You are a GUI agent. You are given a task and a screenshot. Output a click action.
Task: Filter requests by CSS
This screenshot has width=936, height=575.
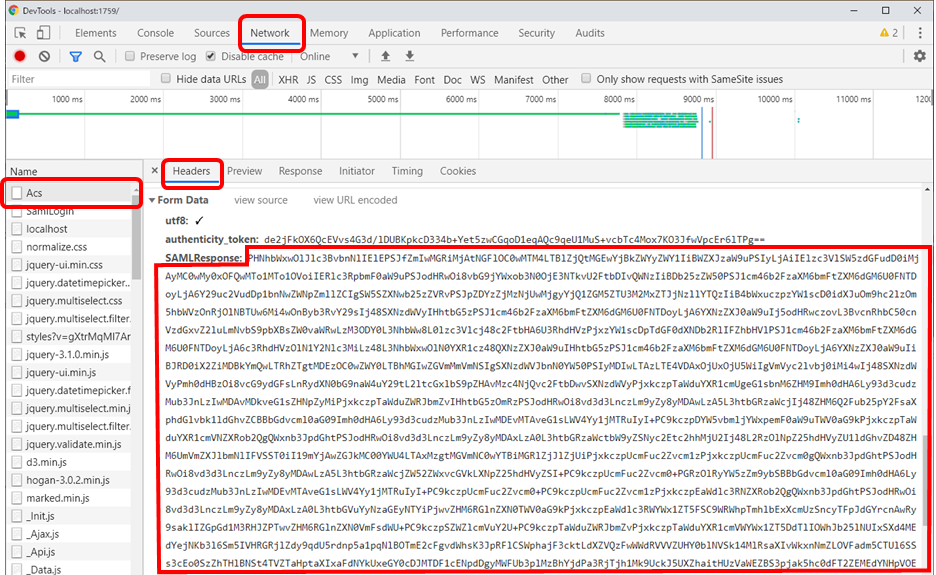tap(333, 79)
